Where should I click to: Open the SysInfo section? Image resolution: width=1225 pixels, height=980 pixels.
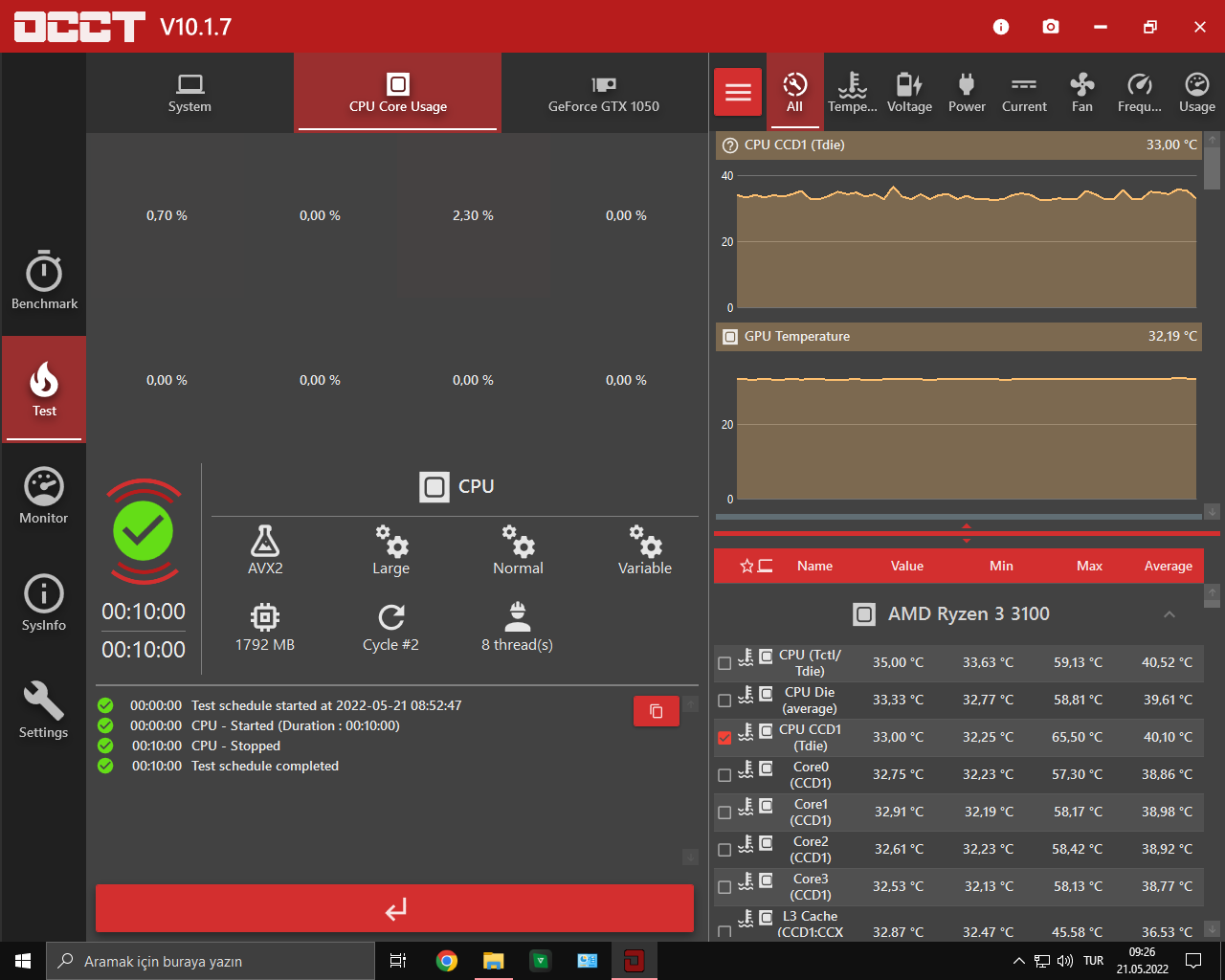(x=44, y=603)
